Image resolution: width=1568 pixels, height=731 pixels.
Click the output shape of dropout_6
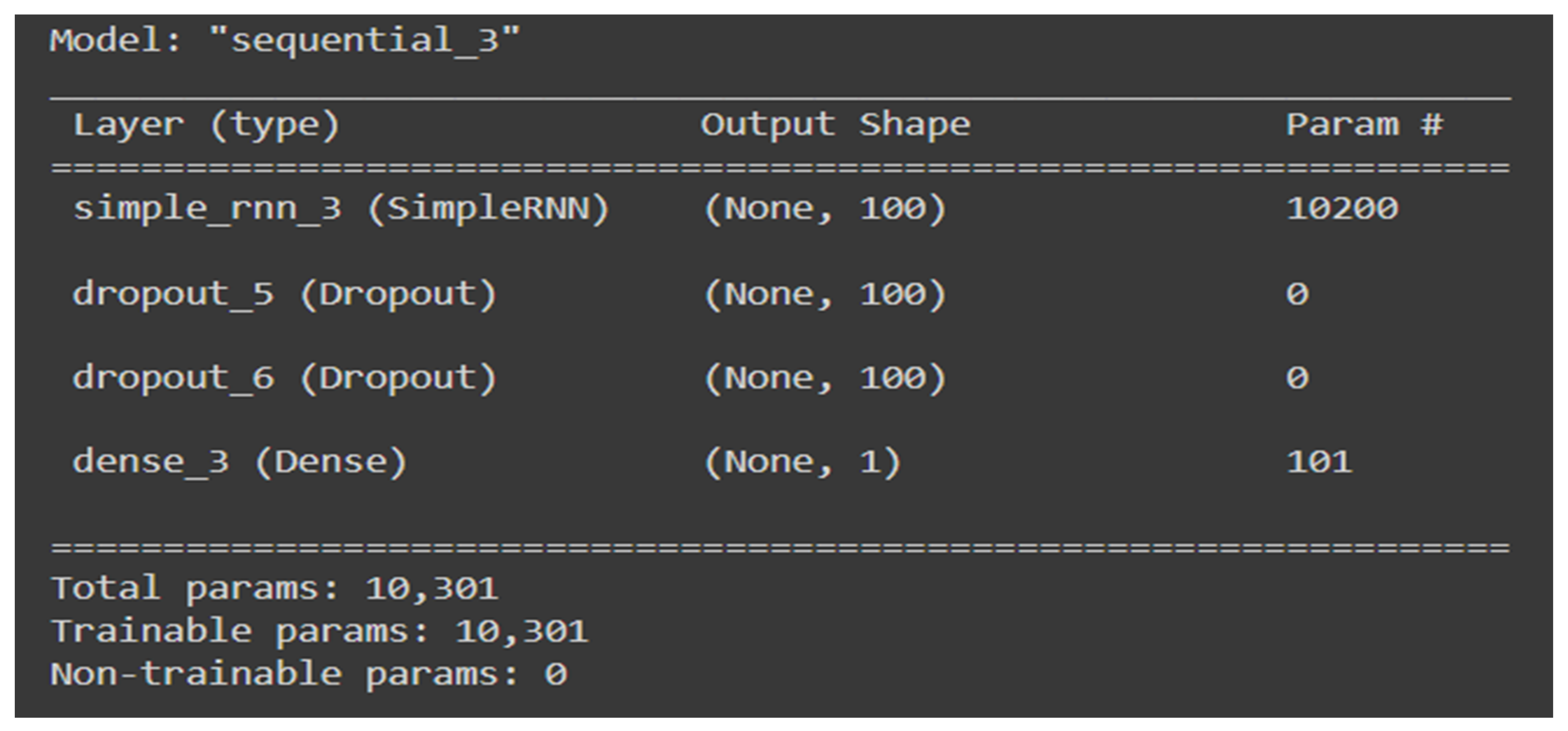pyautogui.click(x=824, y=379)
